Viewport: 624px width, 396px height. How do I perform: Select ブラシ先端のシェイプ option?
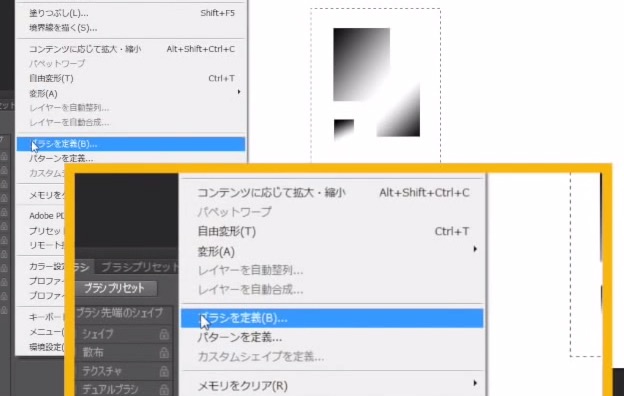[x=120, y=313]
